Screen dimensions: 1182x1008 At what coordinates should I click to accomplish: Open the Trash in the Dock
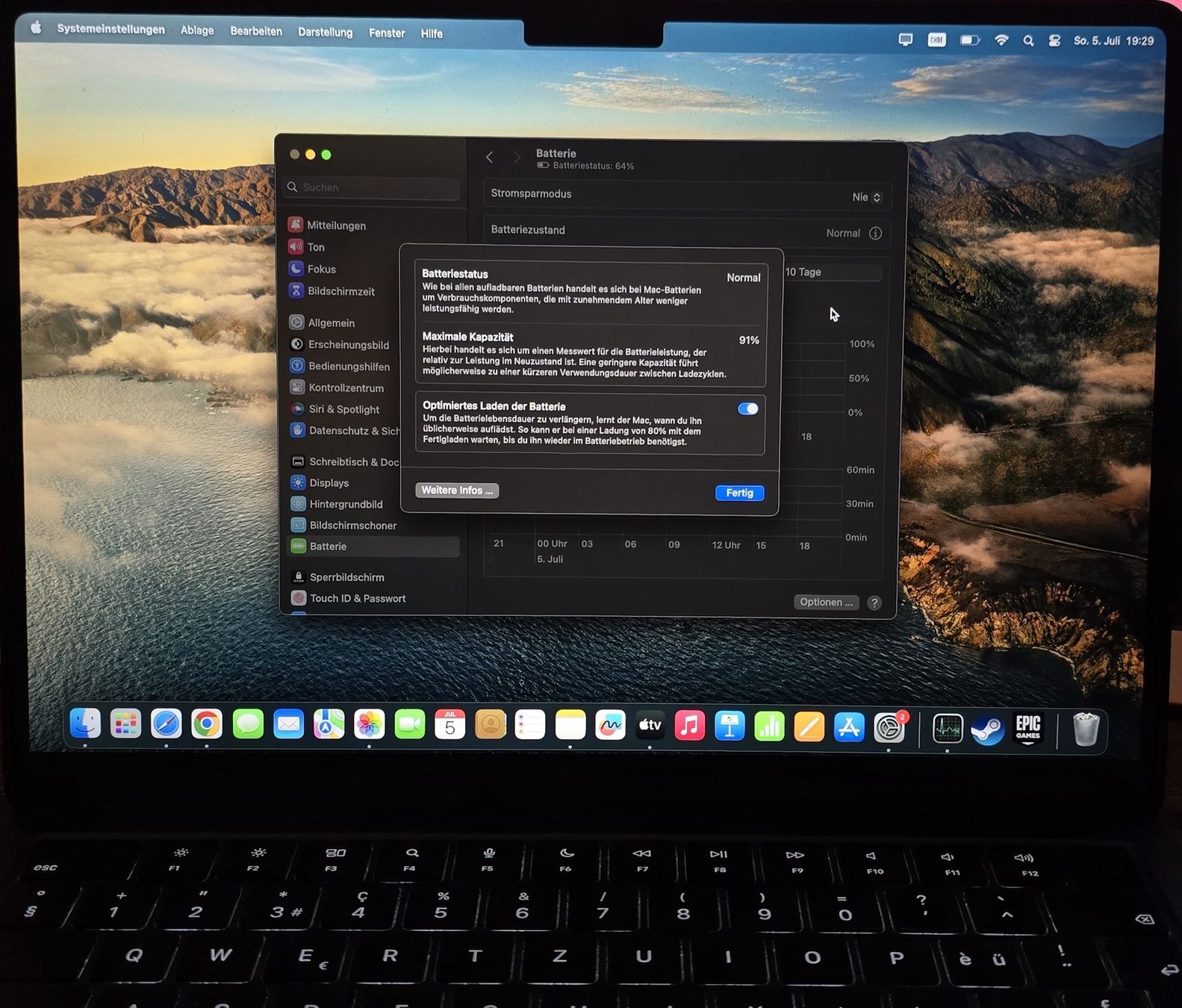click(1086, 729)
